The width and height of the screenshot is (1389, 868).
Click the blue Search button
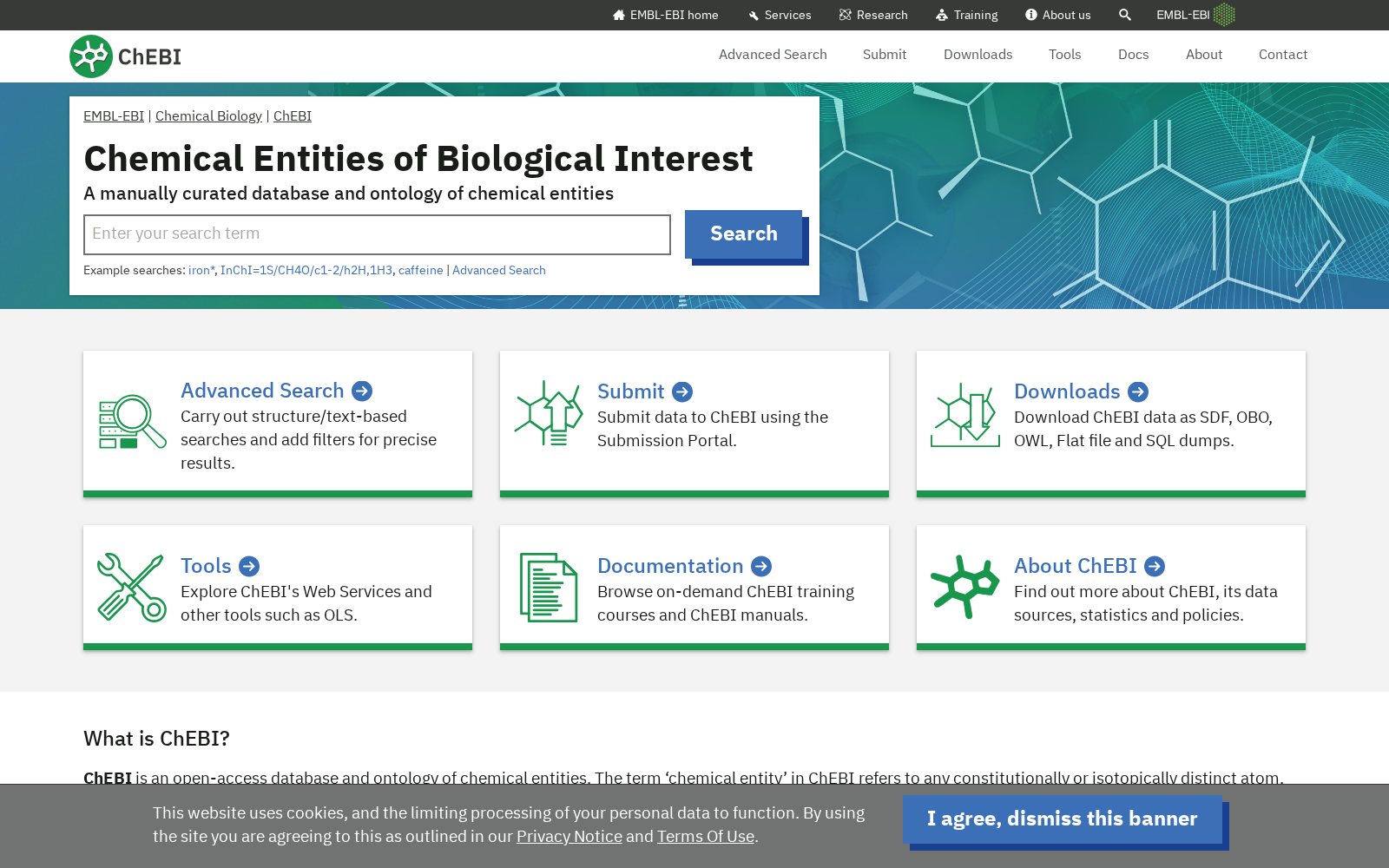click(x=744, y=234)
